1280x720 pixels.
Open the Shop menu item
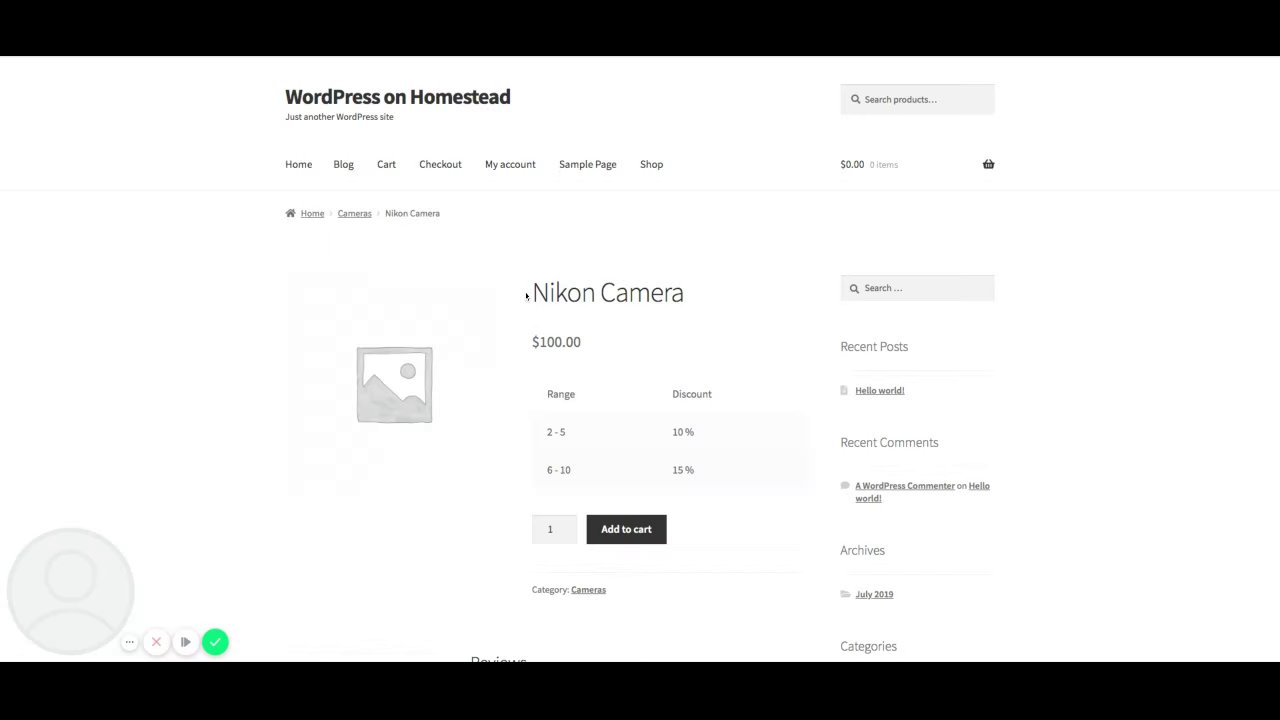(x=651, y=164)
